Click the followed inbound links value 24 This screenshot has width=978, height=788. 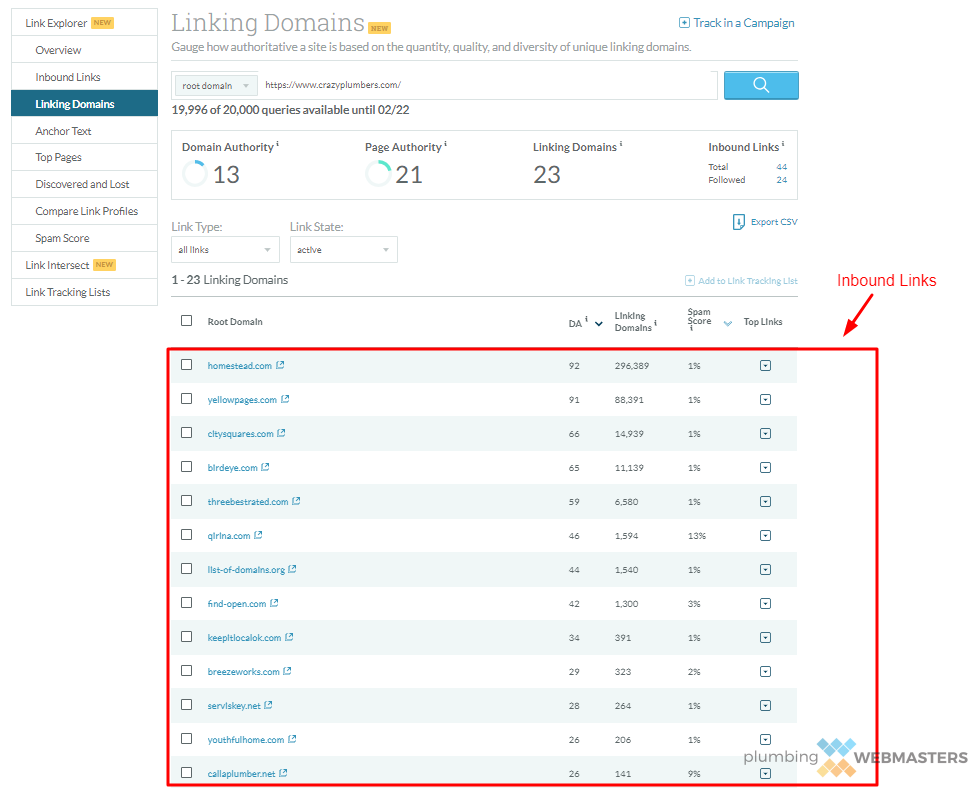tap(782, 180)
